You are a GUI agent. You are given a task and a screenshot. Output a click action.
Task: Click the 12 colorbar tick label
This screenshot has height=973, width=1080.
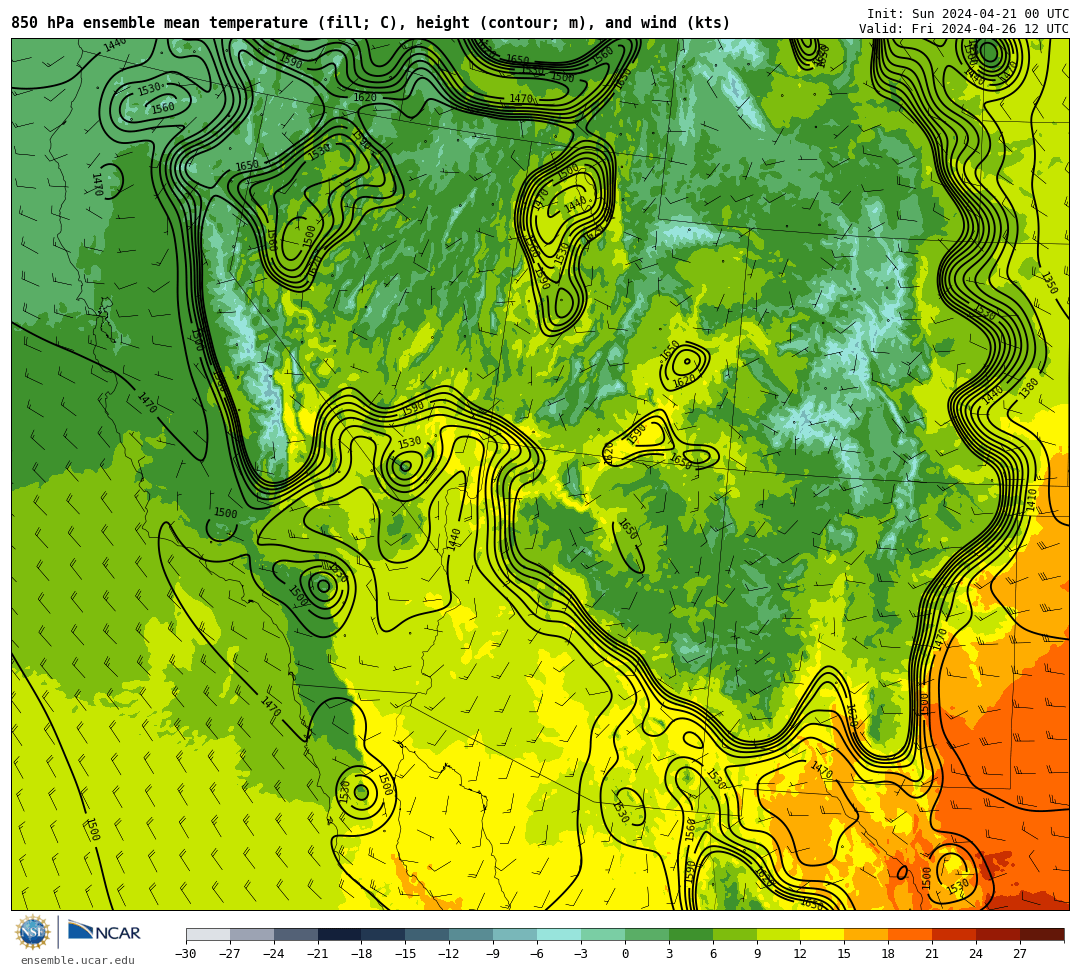pyautogui.click(x=801, y=954)
